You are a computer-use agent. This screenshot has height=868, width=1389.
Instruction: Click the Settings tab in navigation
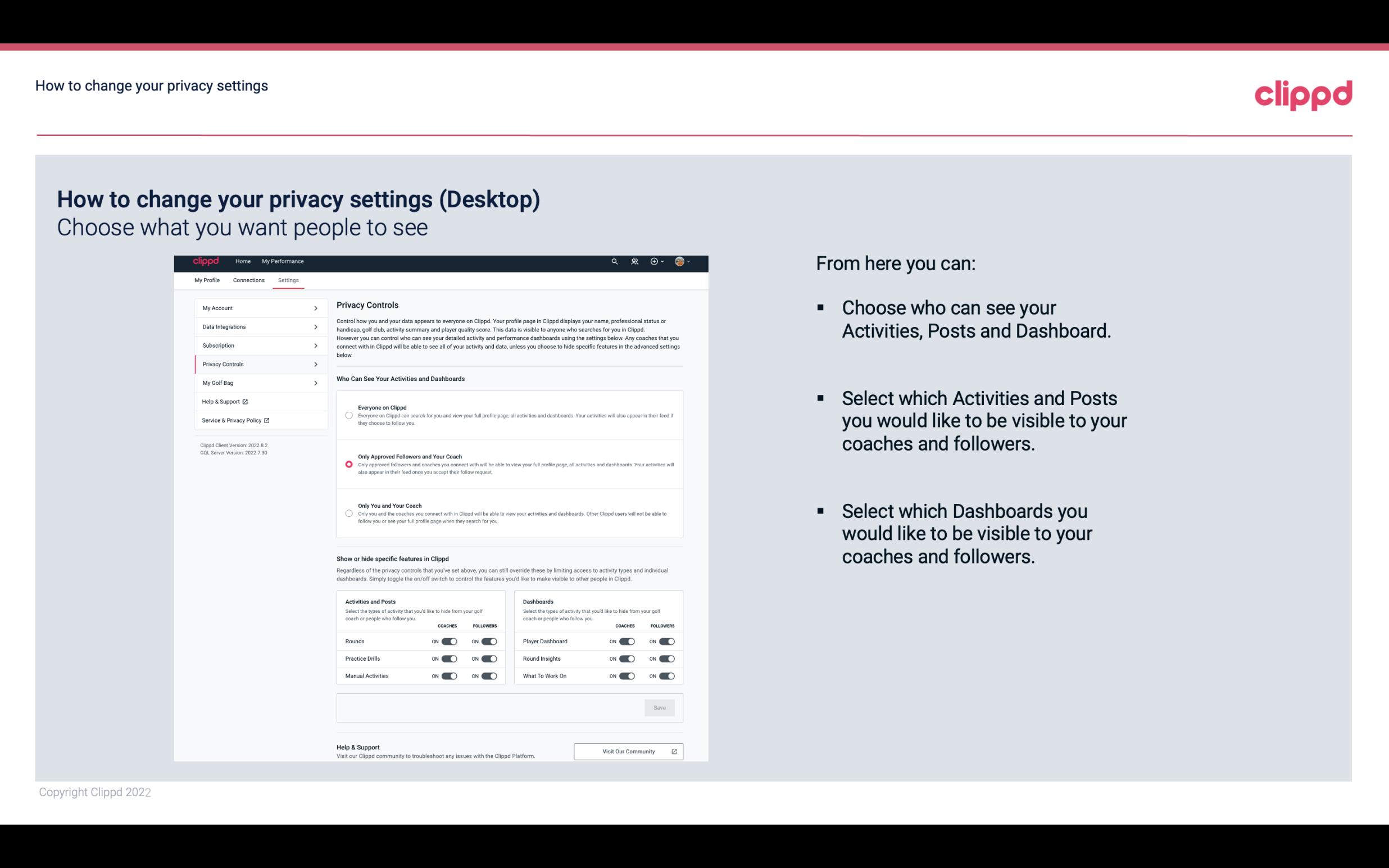pyautogui.click(x=288, y=280)
